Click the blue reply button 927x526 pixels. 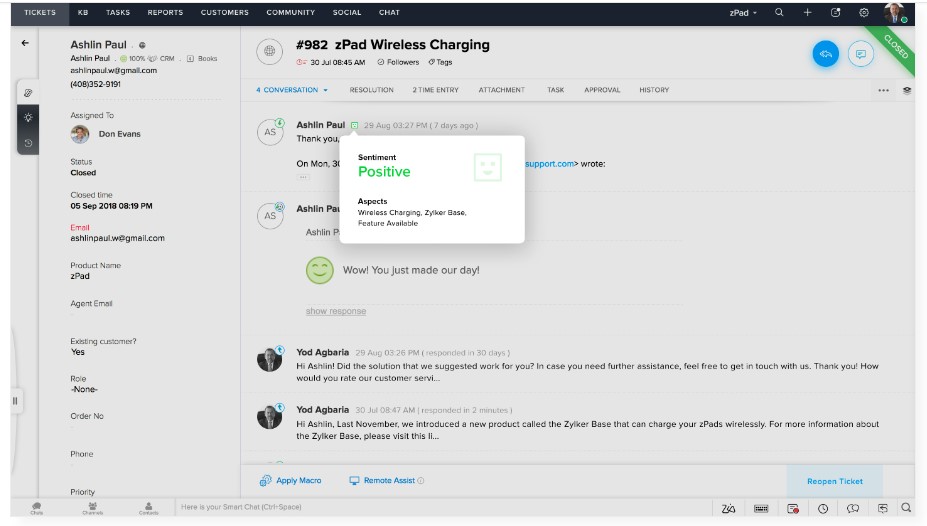(825, 54)
